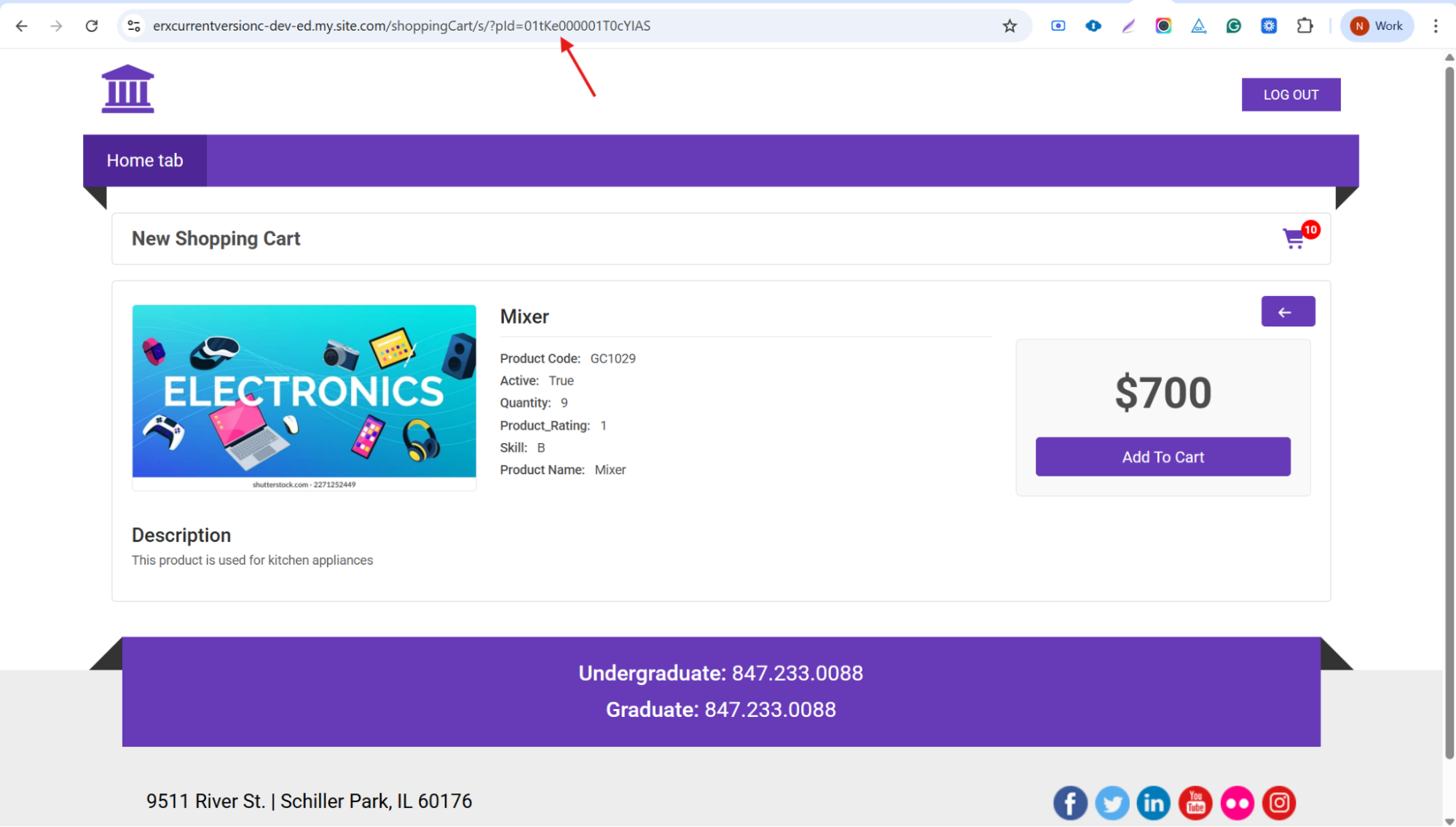This screenshot has height=827, width=1456.
Task: Open the browser extensions puzzle icon
Action: (x=1305, y=26)
